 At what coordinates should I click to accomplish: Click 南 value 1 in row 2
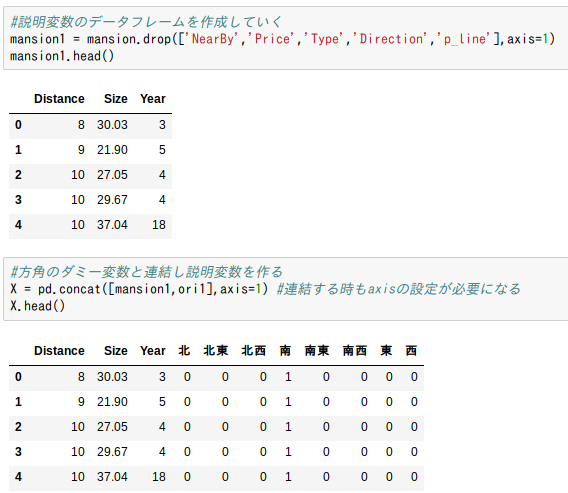pyautogui.click(x=288, y=427)
